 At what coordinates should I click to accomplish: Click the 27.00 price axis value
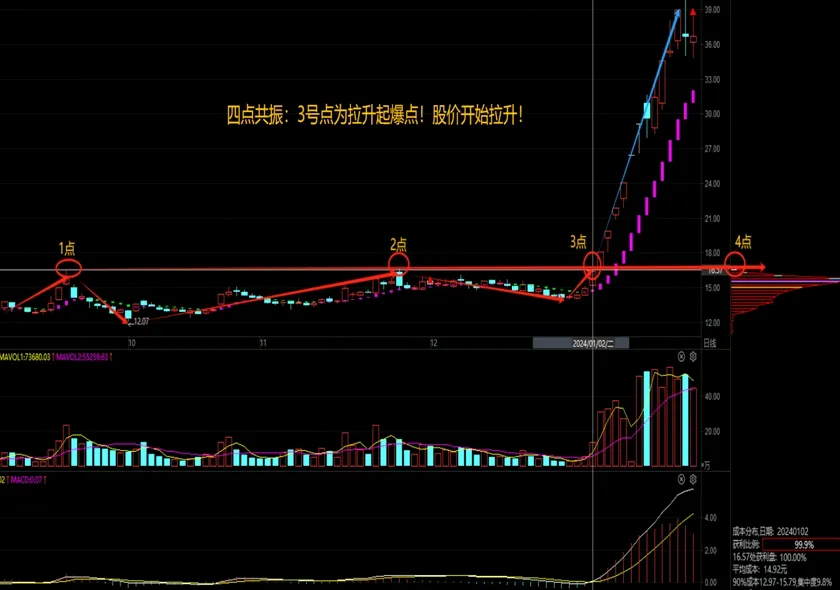[712, 148]
